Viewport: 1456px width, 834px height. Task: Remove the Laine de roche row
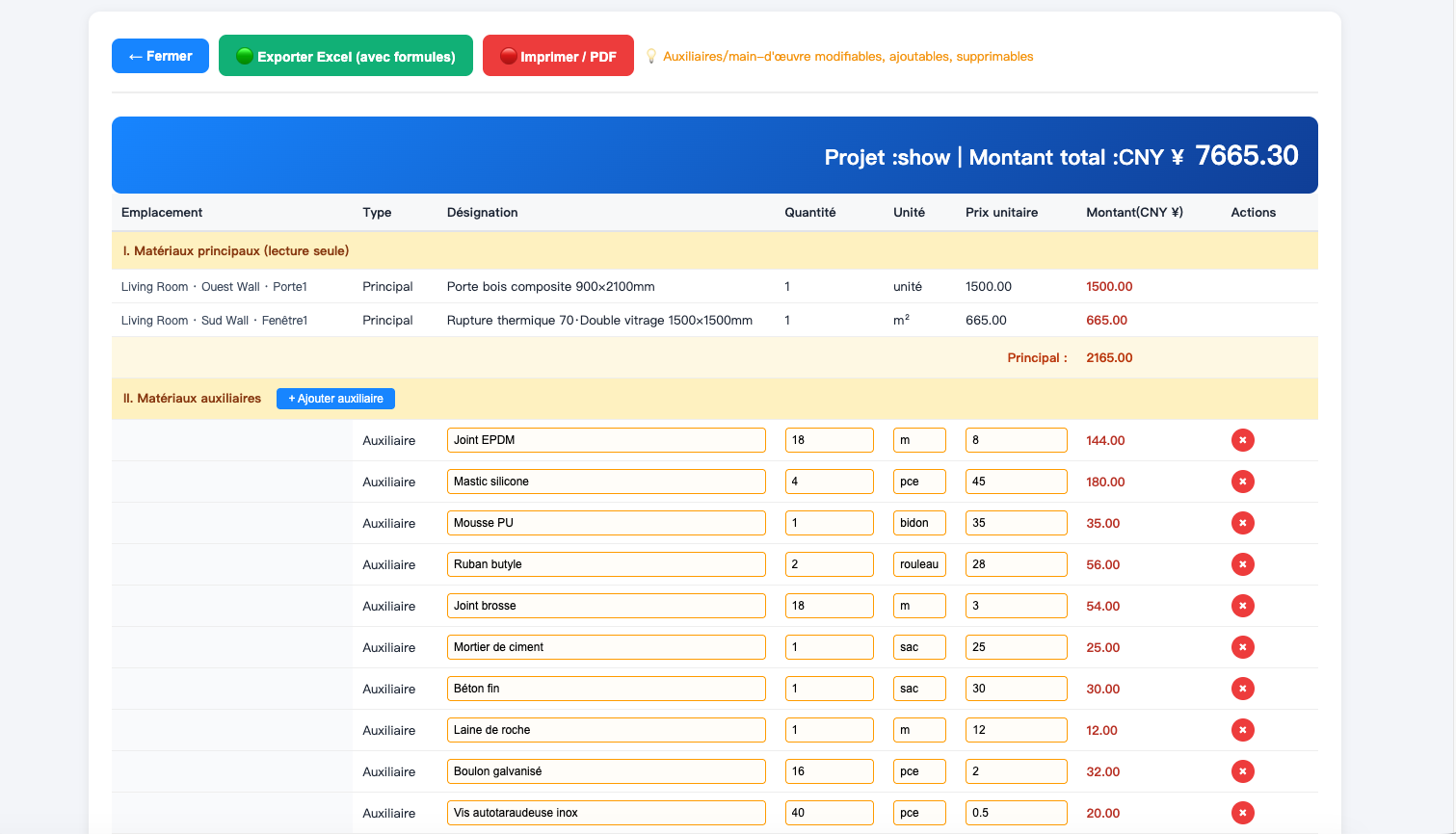click(x=1242, y=730)
